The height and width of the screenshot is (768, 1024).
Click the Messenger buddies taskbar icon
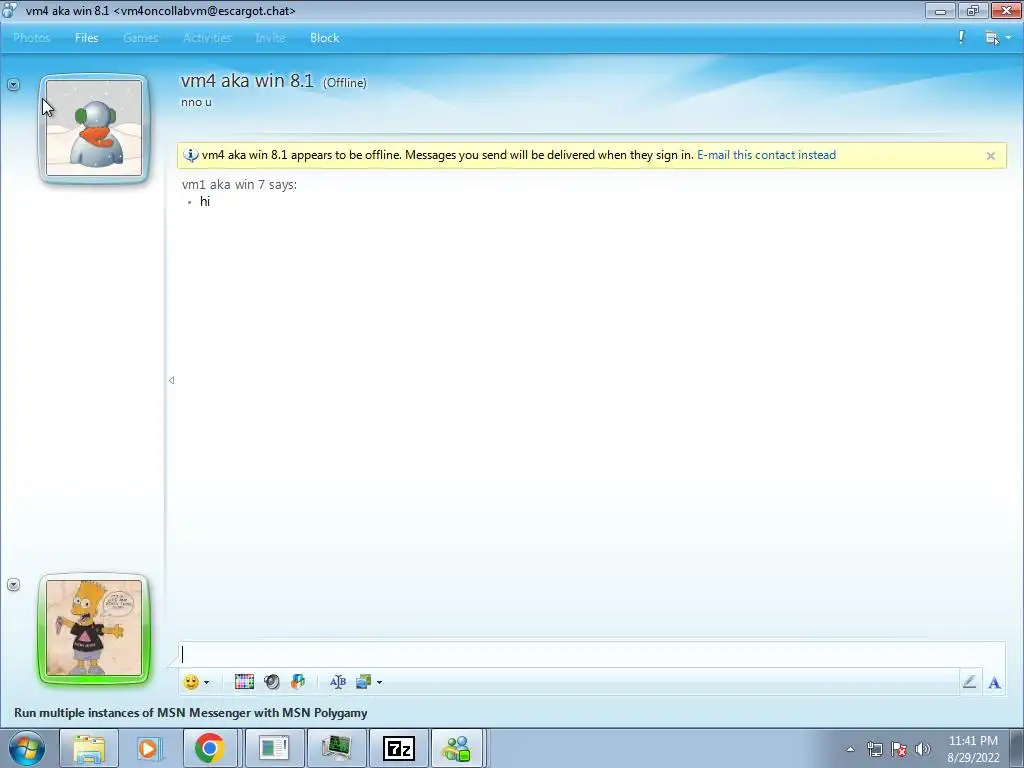pyautogui.click(x=456, y=748)
